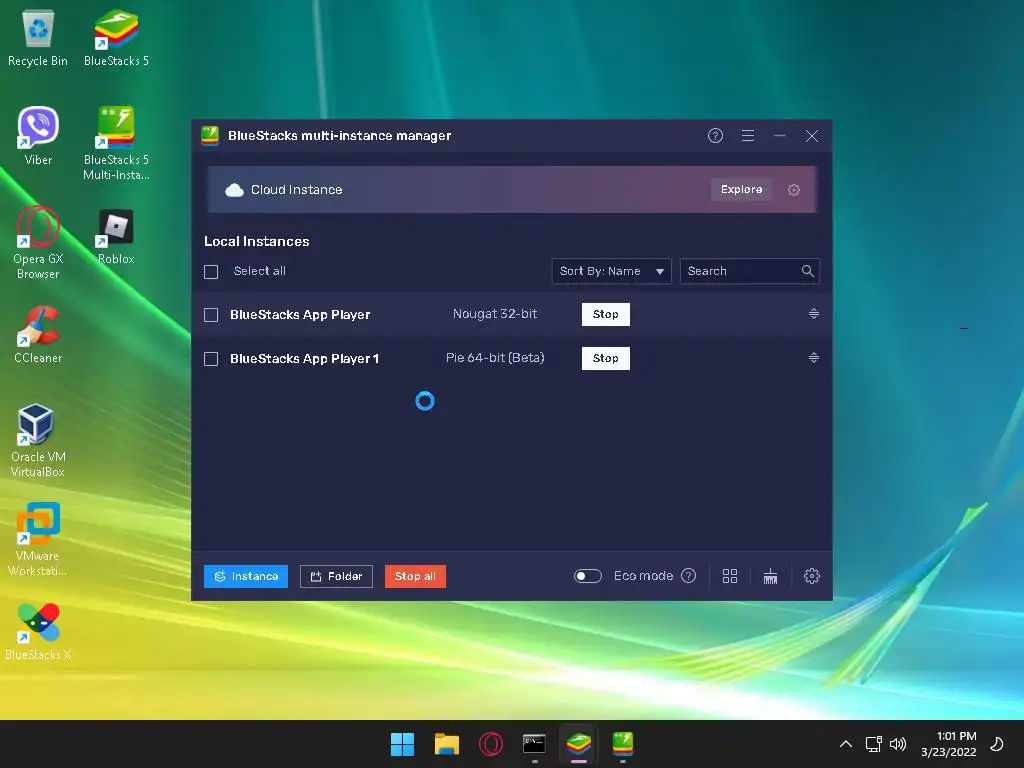The width and height of the screenshot is (1024, 768).
Task: Tick the checkbox for BlueStacks App Player 1
Action: (x=211, y=359)
